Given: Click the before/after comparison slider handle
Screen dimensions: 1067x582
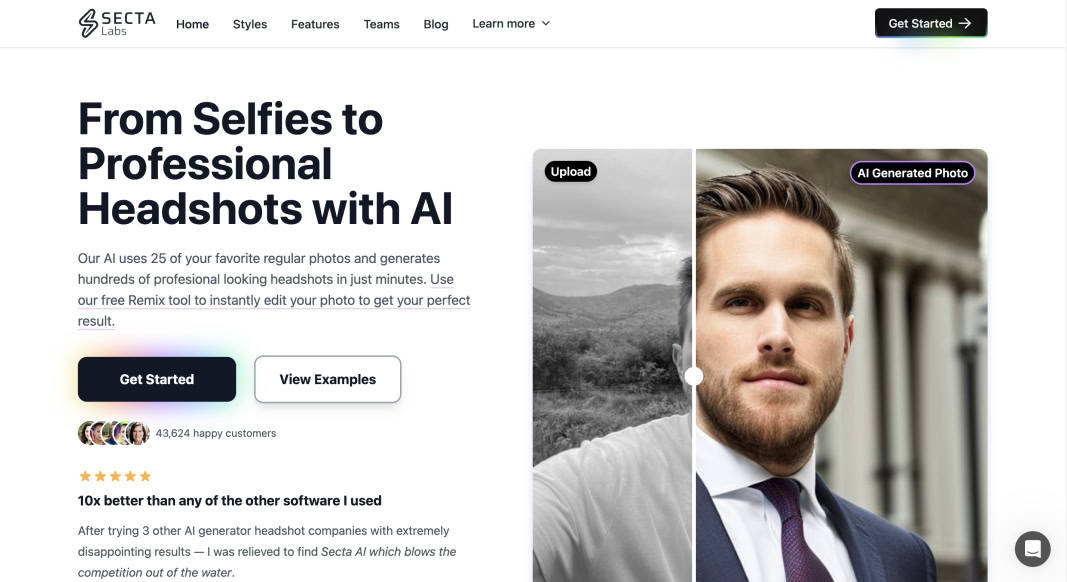Looking at the screenshot, I should point(693,376).
